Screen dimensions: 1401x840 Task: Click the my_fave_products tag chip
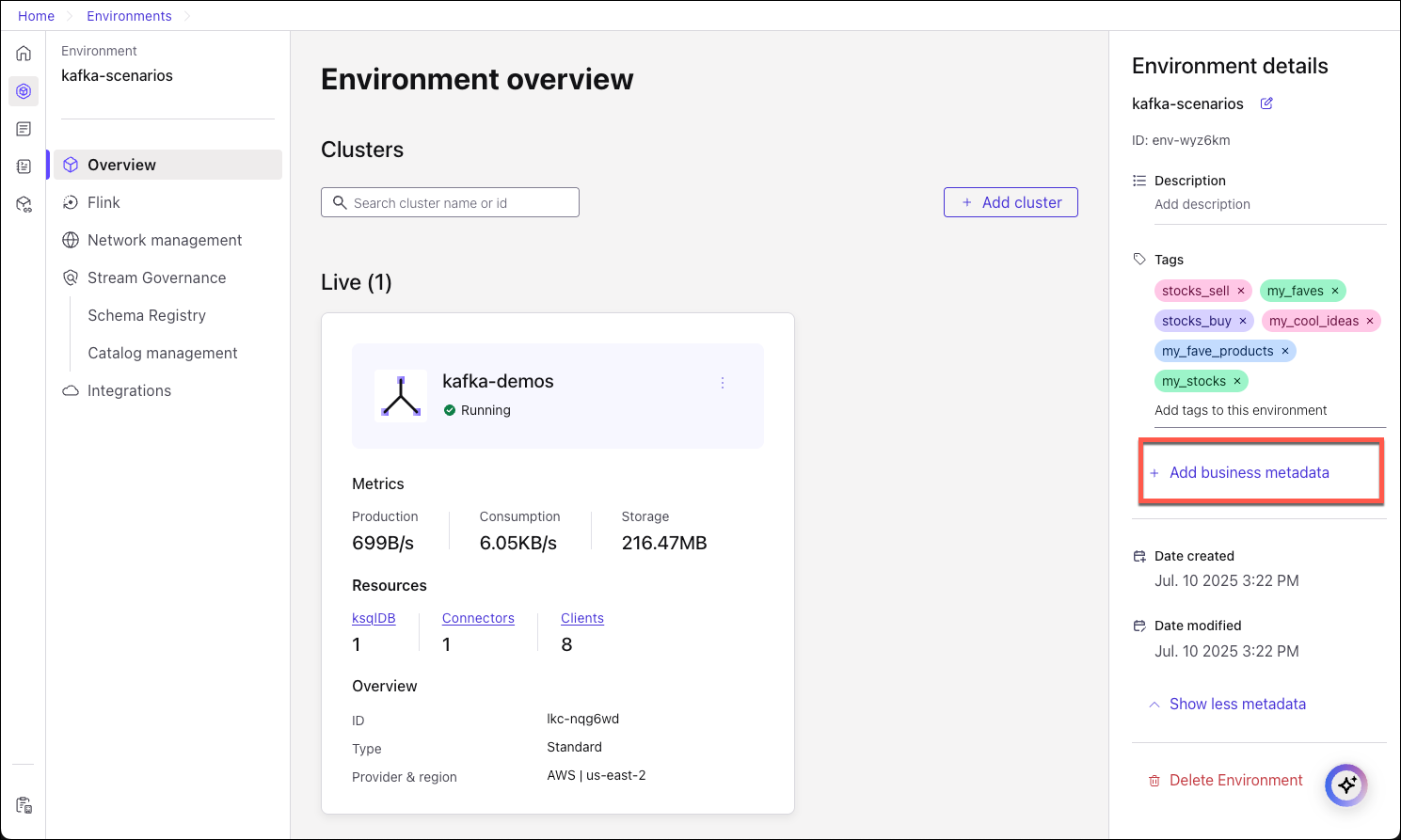(1217, 351)
